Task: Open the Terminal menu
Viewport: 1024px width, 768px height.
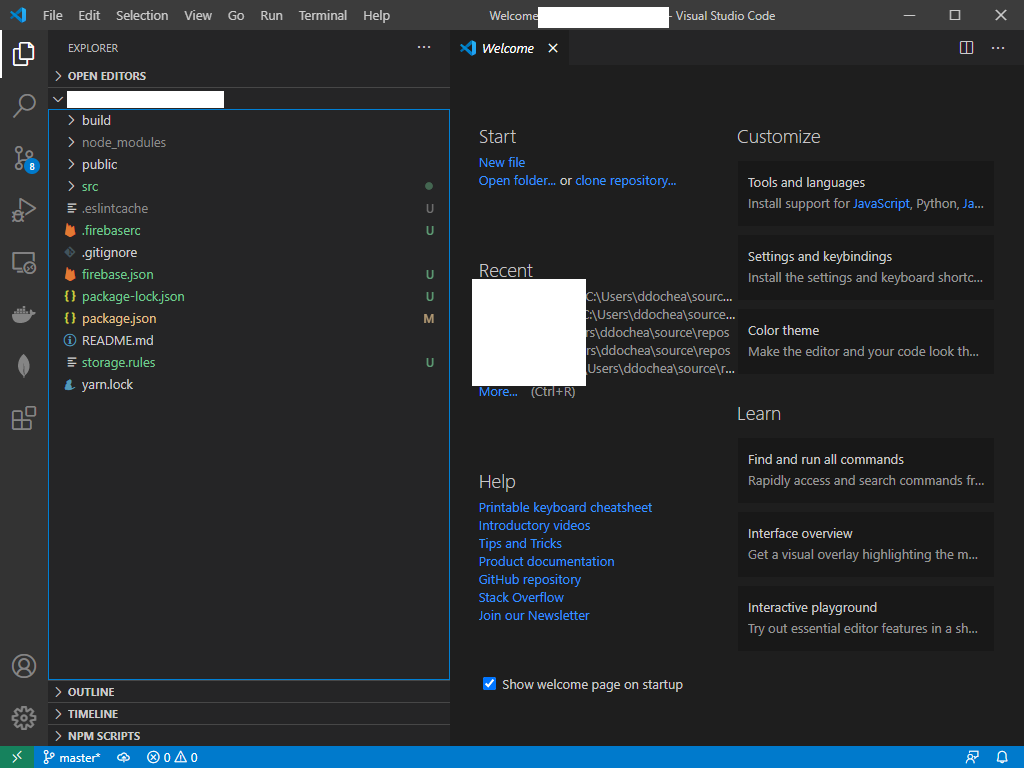Action: tap(323, 15)
